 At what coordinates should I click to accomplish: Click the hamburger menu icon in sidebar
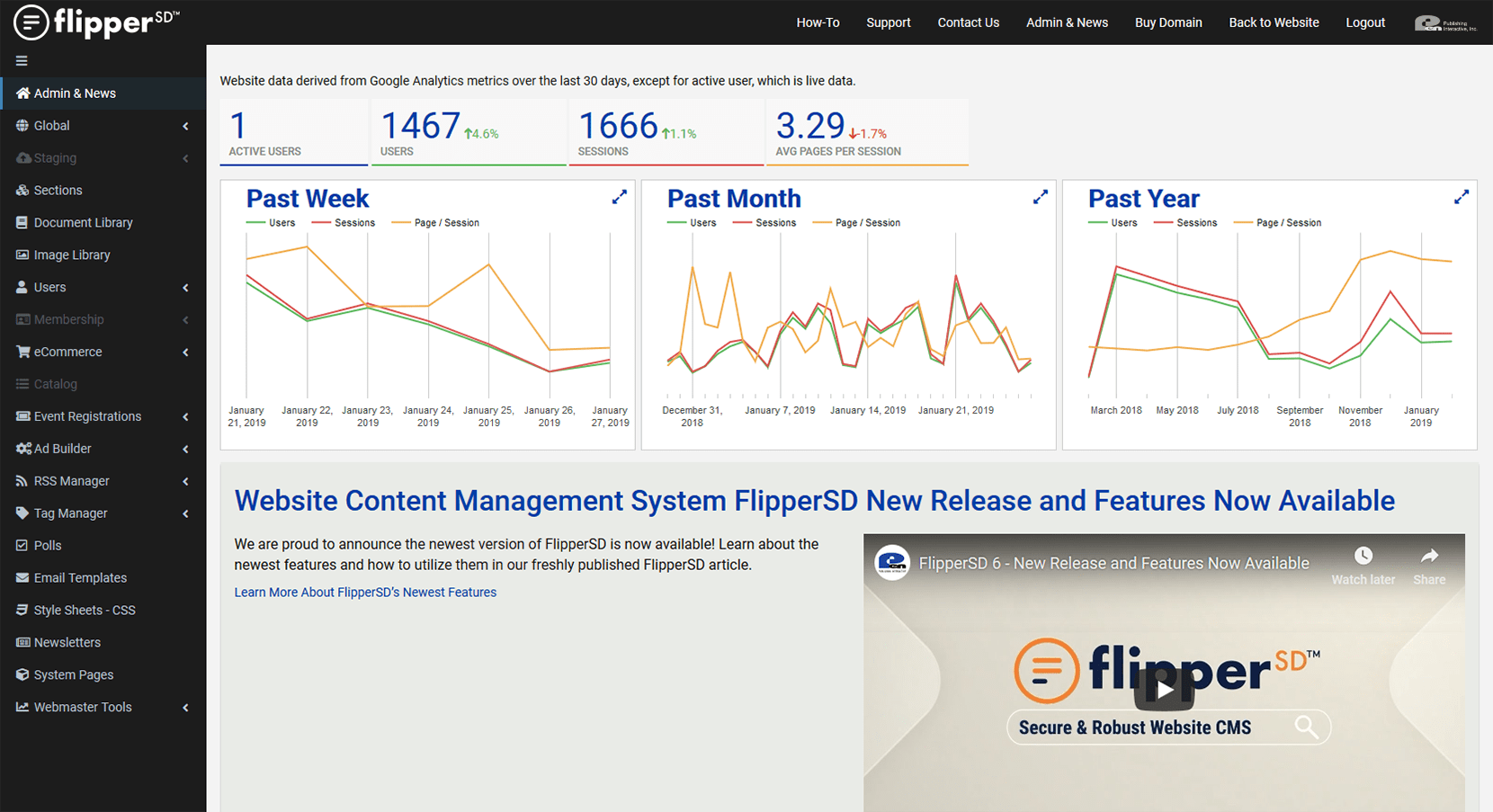click(x=22, y=61)
